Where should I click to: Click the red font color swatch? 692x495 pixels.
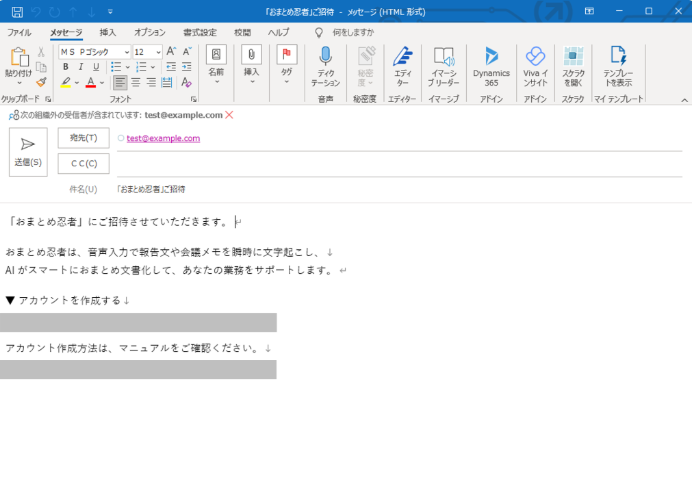90,83
